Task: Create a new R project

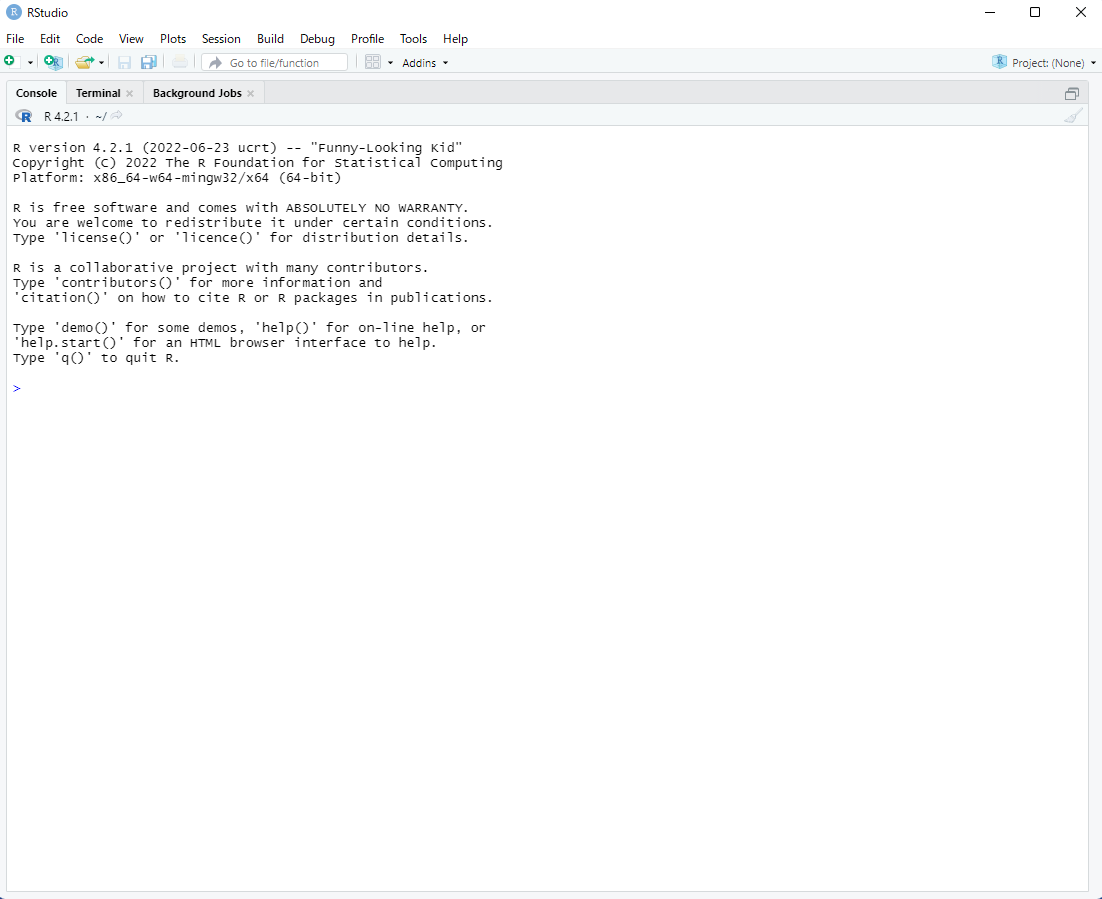Action: click(53, 63)
